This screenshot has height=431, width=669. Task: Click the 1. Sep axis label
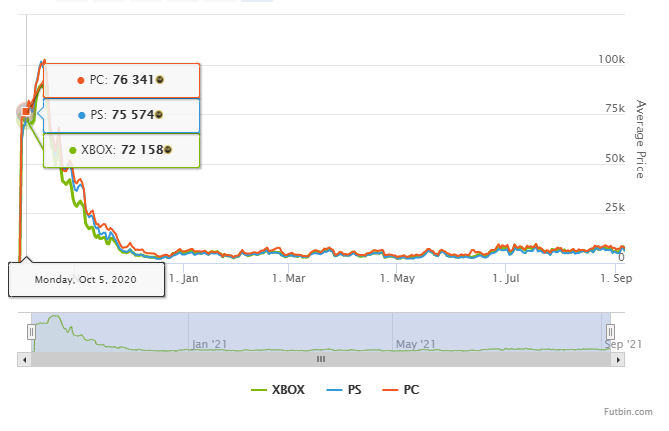[x=616, y=278]
